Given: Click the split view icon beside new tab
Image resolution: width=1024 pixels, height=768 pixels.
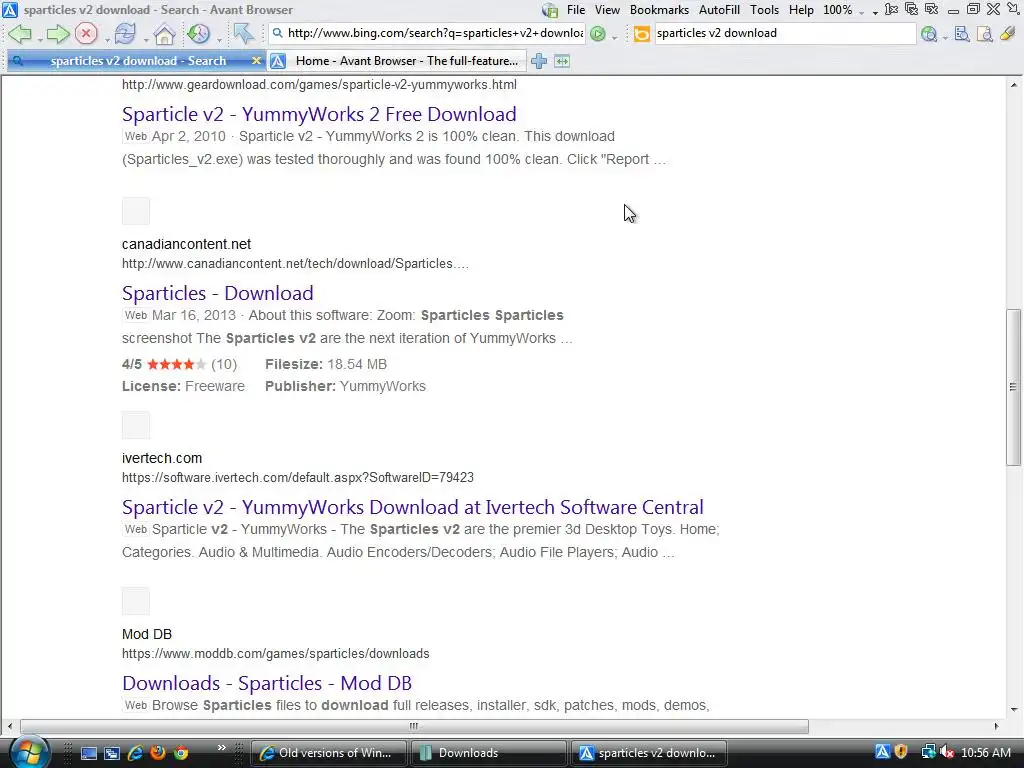Looking at the screenshot, I should (x=562, y=61).
